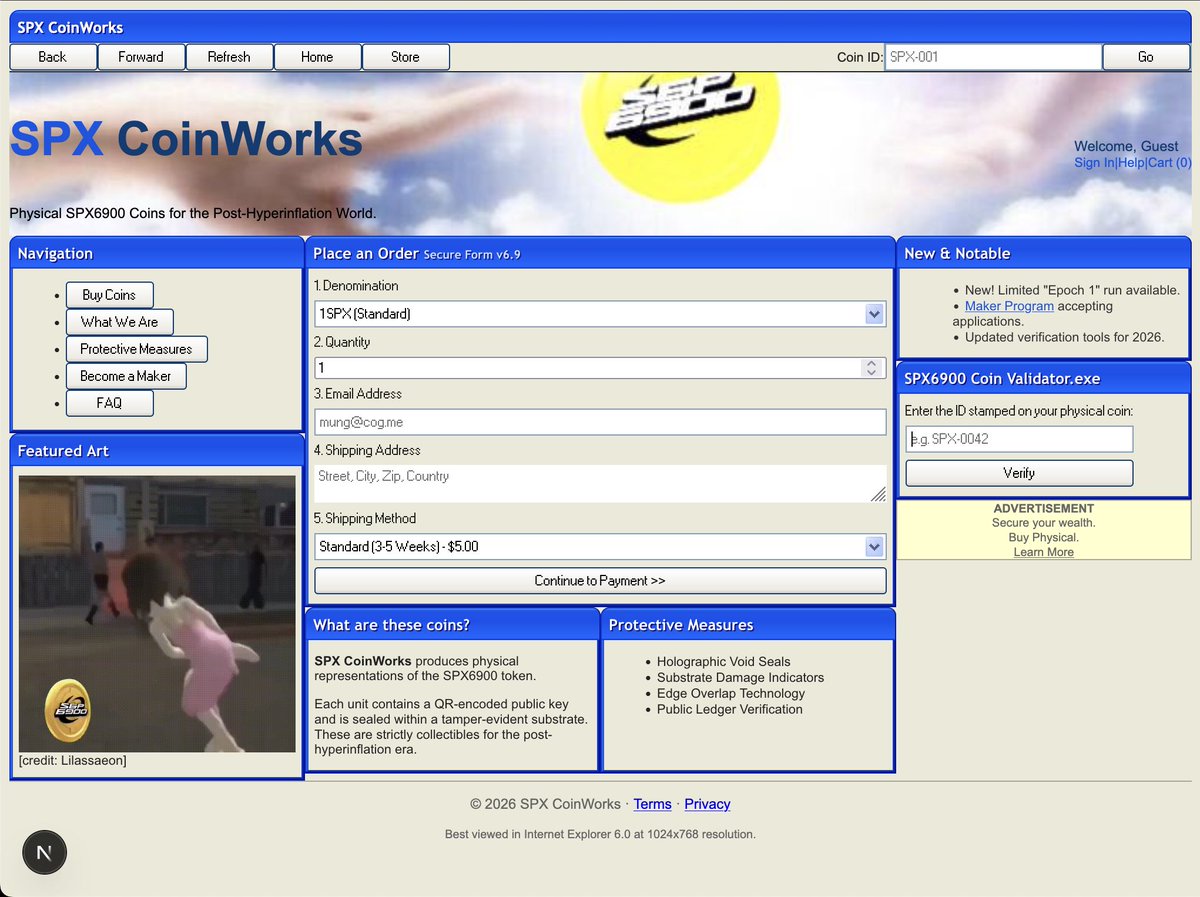Viewport: 1200px width, 897px height.
Task: Click the Shipping Address text area
Action: click(x=600, y=483)
